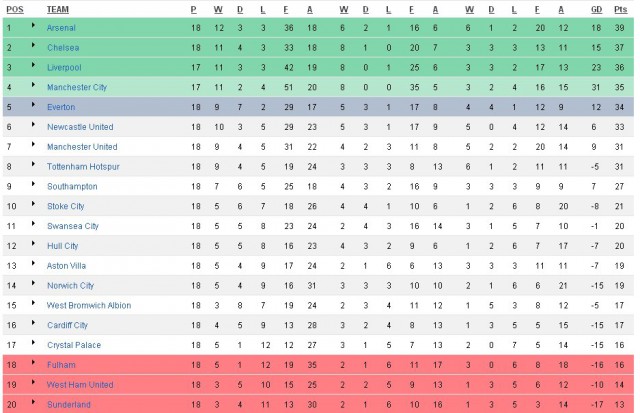Toggle the arrow beside Manchester United
640x413 pixels.
click(33, 145)
